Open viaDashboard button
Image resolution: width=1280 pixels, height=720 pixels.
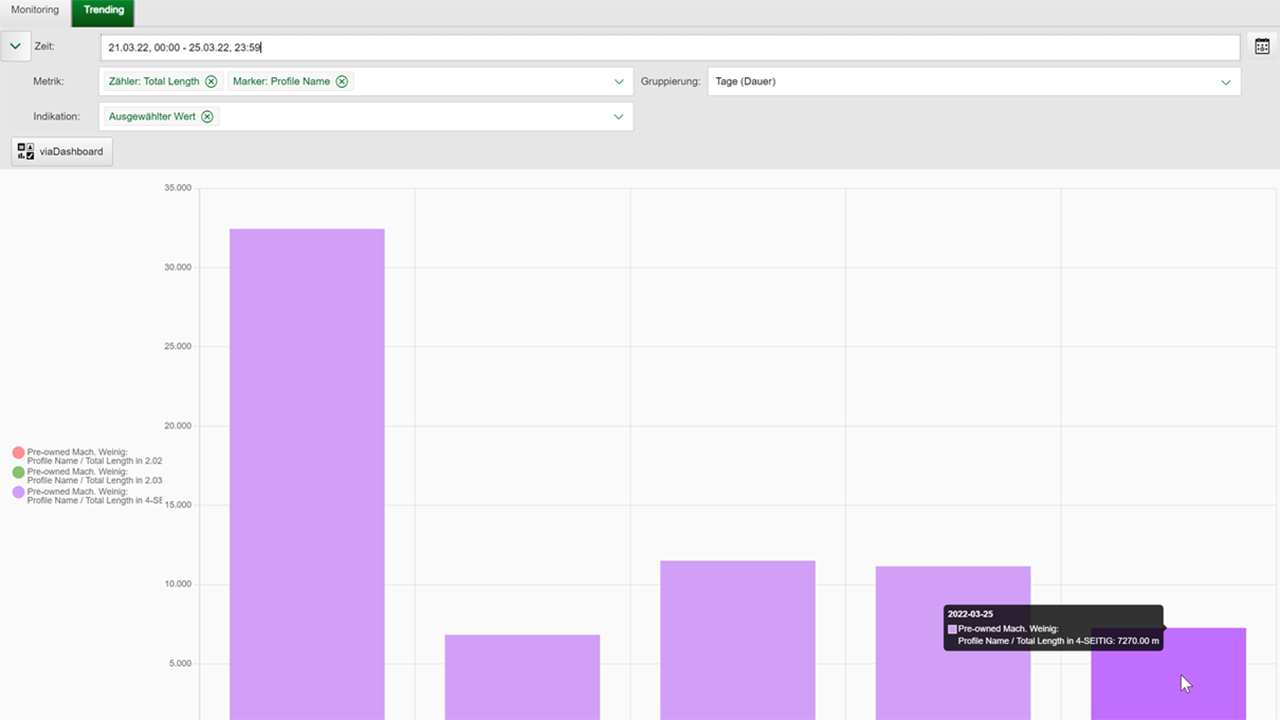click(63, 152)
